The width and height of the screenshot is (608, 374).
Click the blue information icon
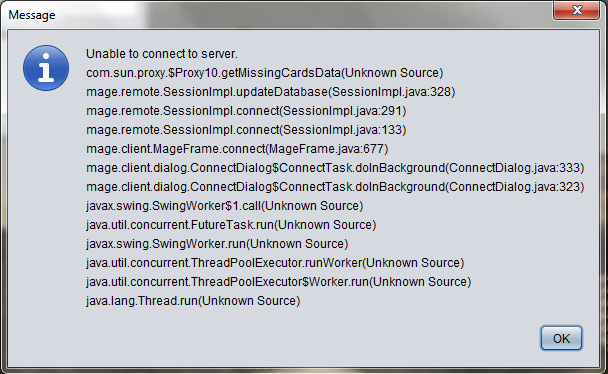tap(46, 68)
